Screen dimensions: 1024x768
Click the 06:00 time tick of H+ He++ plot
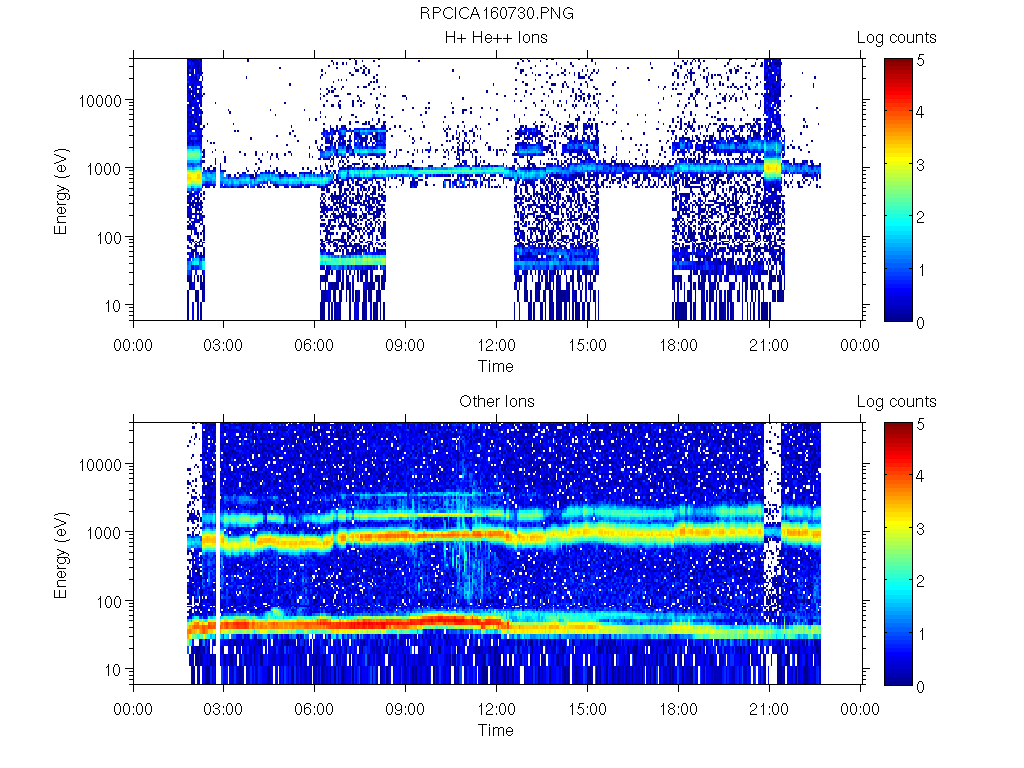click(x=314, y=345)
